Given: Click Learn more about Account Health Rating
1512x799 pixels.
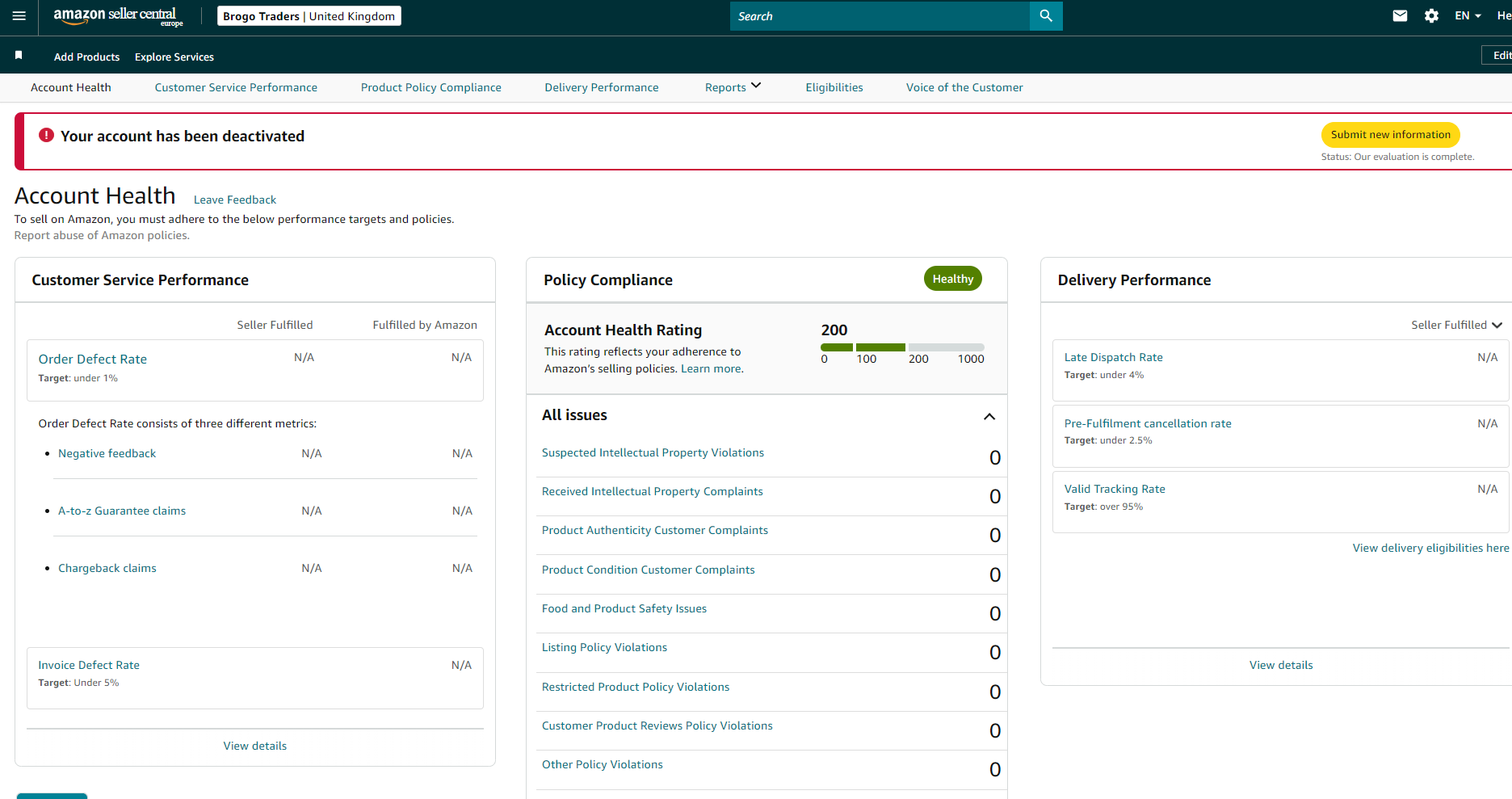Looking at the screenshot, I should coord(712,368).
